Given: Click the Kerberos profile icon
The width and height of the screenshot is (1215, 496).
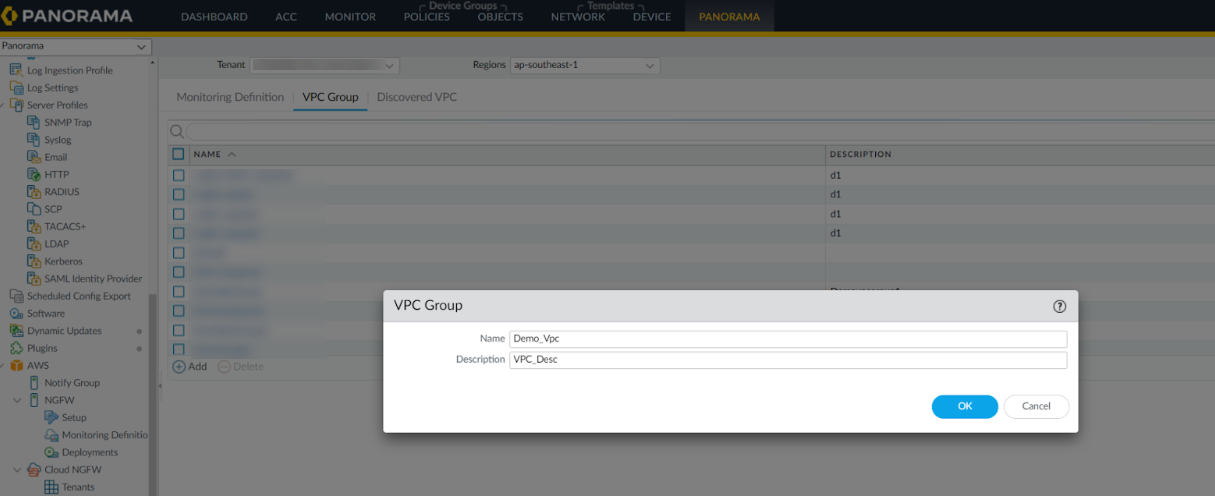Looking at the screenshot, I should 34,261.
